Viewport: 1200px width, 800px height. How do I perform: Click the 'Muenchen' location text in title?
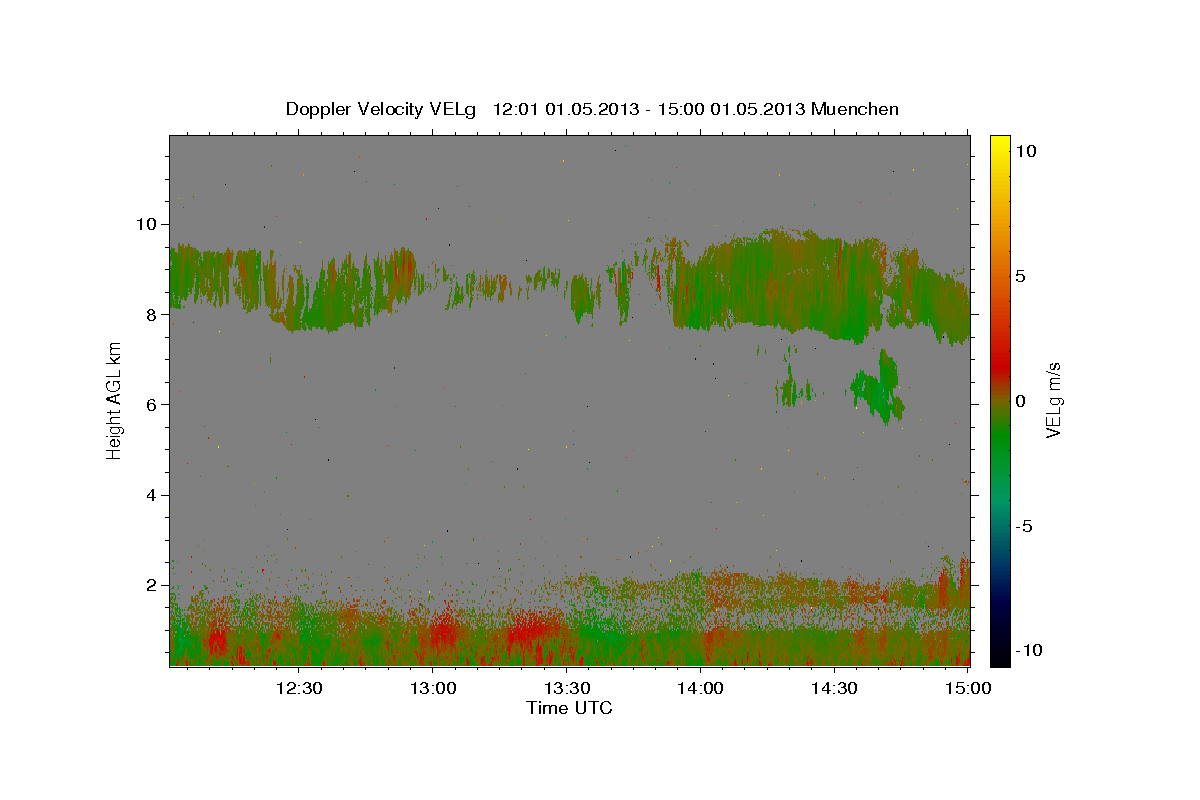coord(855,109)
